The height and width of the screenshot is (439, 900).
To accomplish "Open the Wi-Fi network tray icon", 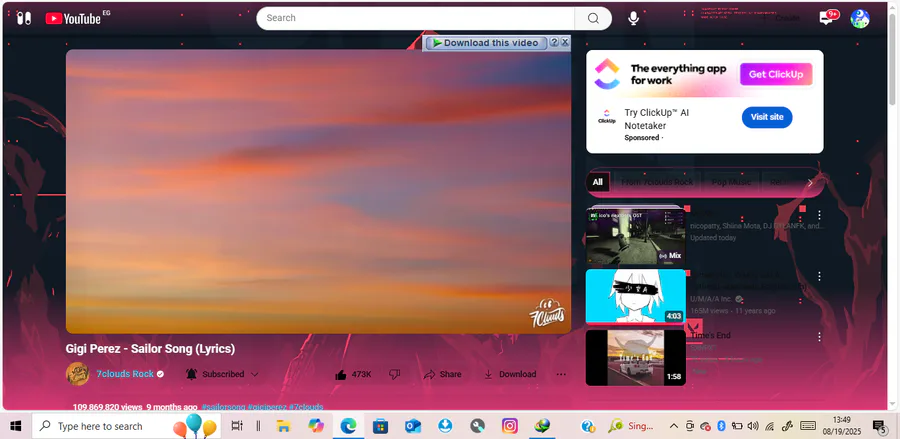I will 770,426.
